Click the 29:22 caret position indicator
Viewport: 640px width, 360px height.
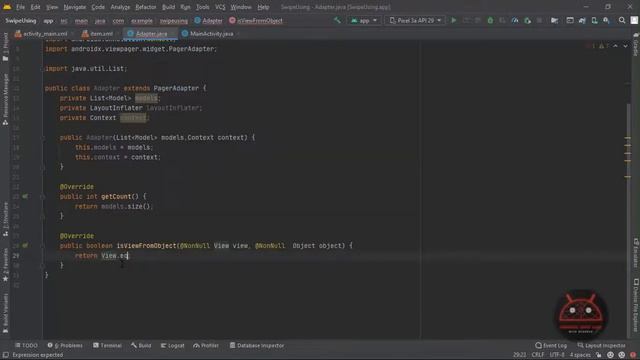pos(519,355)
